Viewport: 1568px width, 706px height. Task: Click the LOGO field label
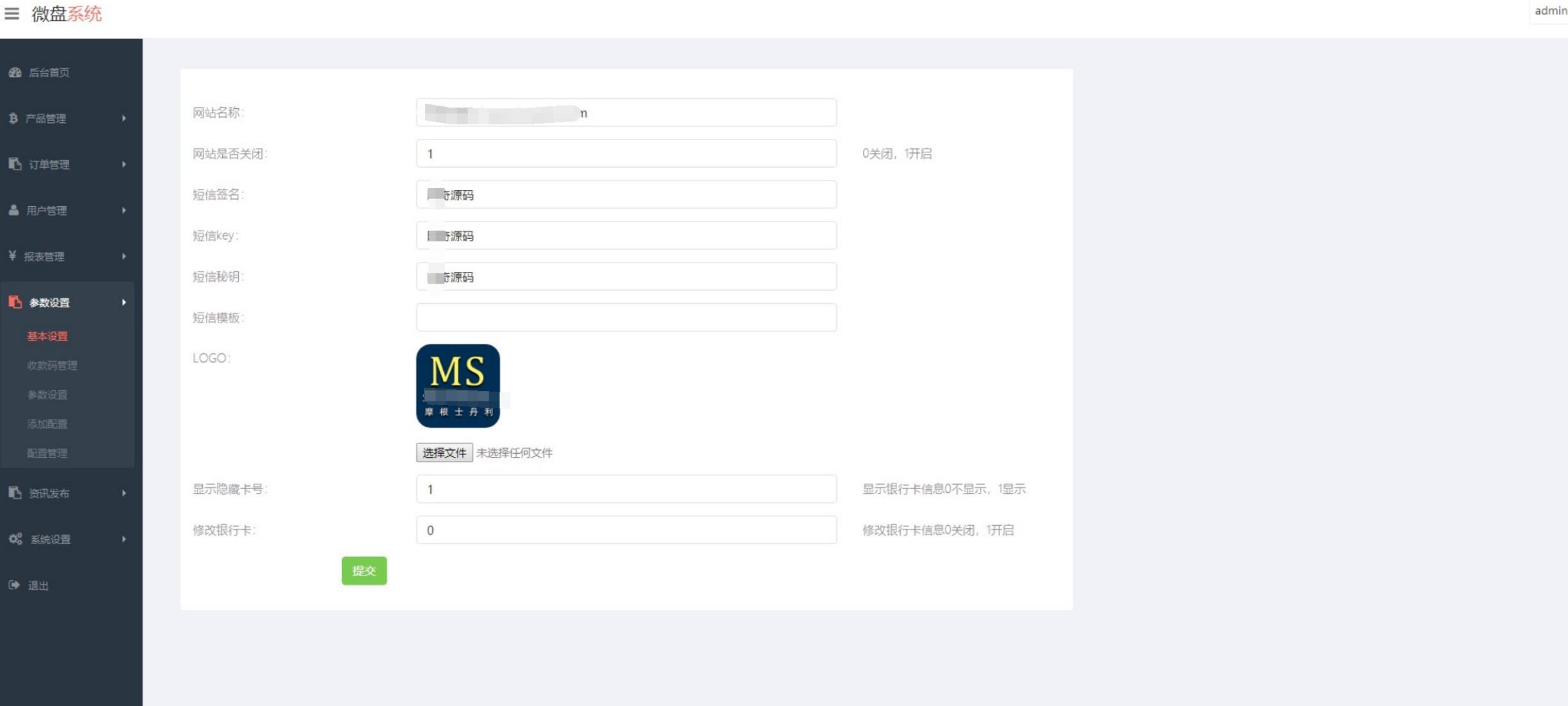point(211,358)
